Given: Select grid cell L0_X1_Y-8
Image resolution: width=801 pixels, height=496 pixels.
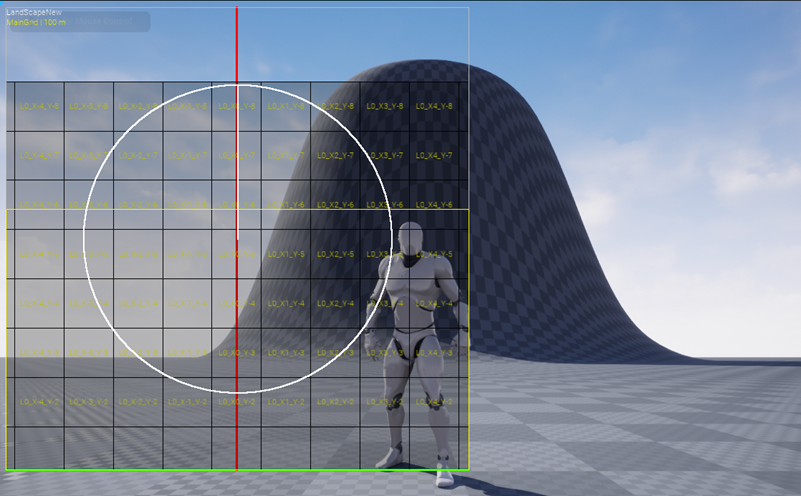Looking at the screenshot, I should [286, 106].
